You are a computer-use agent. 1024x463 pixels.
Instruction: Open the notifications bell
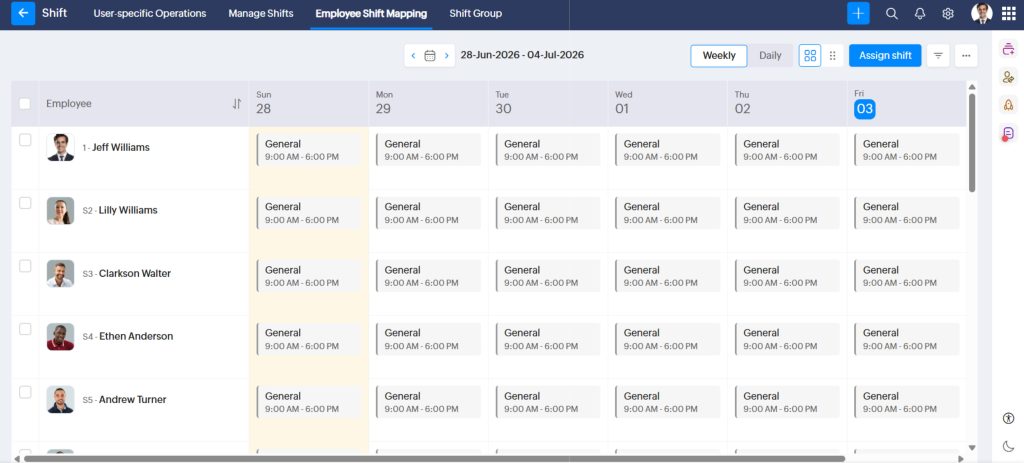(920, 14)
